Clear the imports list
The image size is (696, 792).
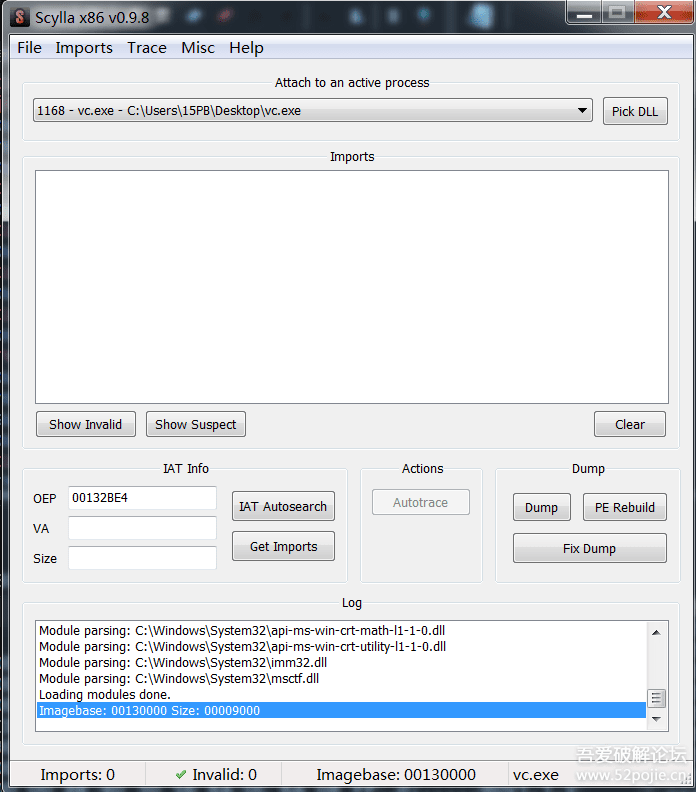click(629, 424)
